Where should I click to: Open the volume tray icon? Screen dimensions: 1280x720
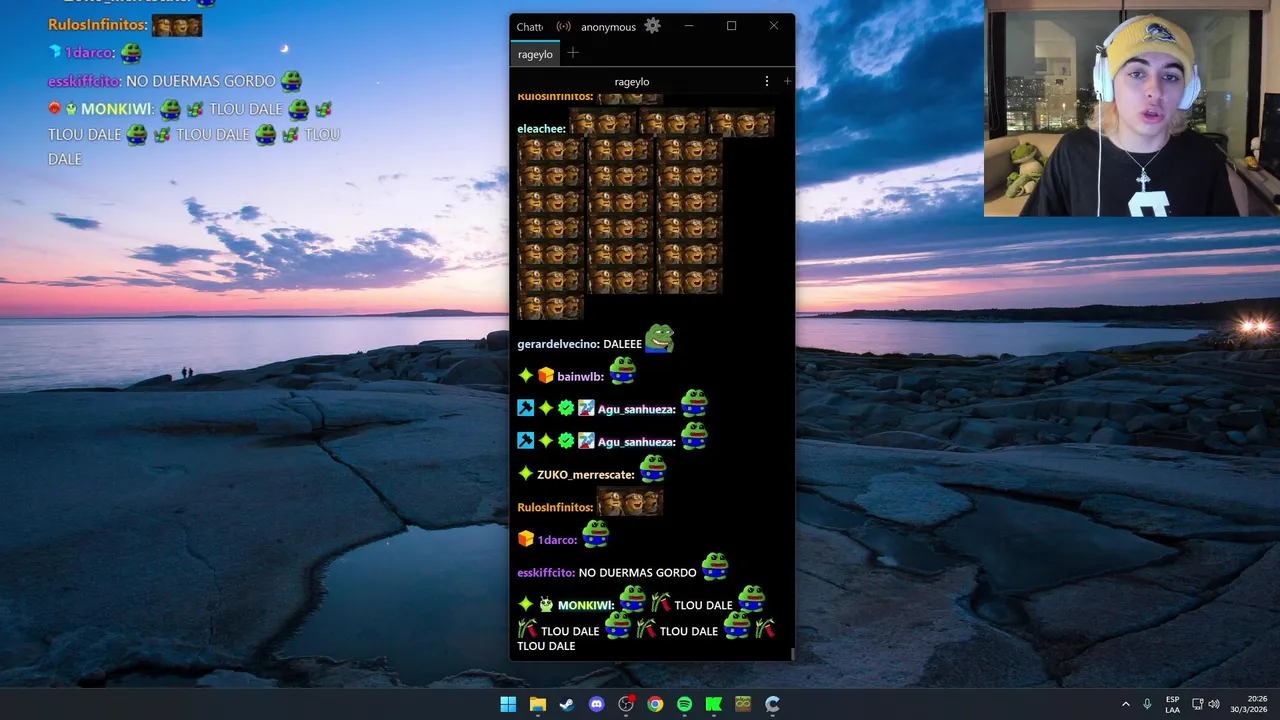1214,704
